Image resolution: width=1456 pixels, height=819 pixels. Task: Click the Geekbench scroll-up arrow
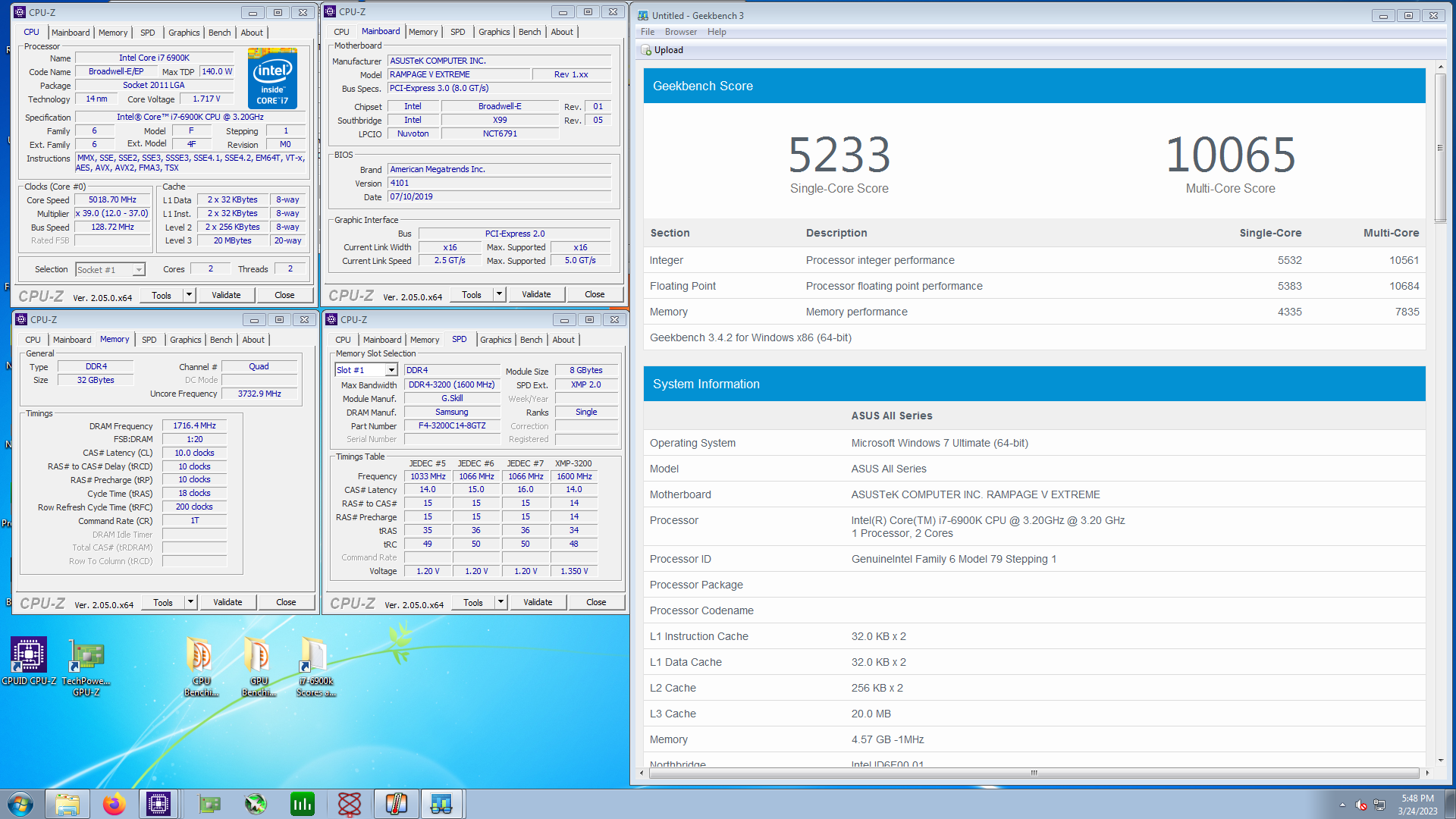tap(1440, 67)
